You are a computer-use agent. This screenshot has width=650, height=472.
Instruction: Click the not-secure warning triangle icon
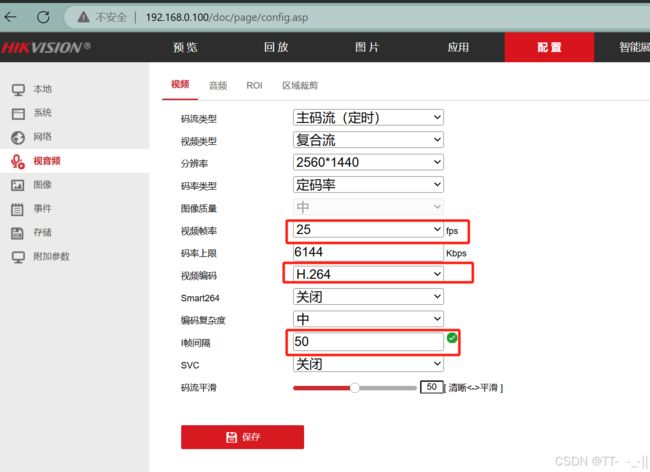(x=83, y=17)
